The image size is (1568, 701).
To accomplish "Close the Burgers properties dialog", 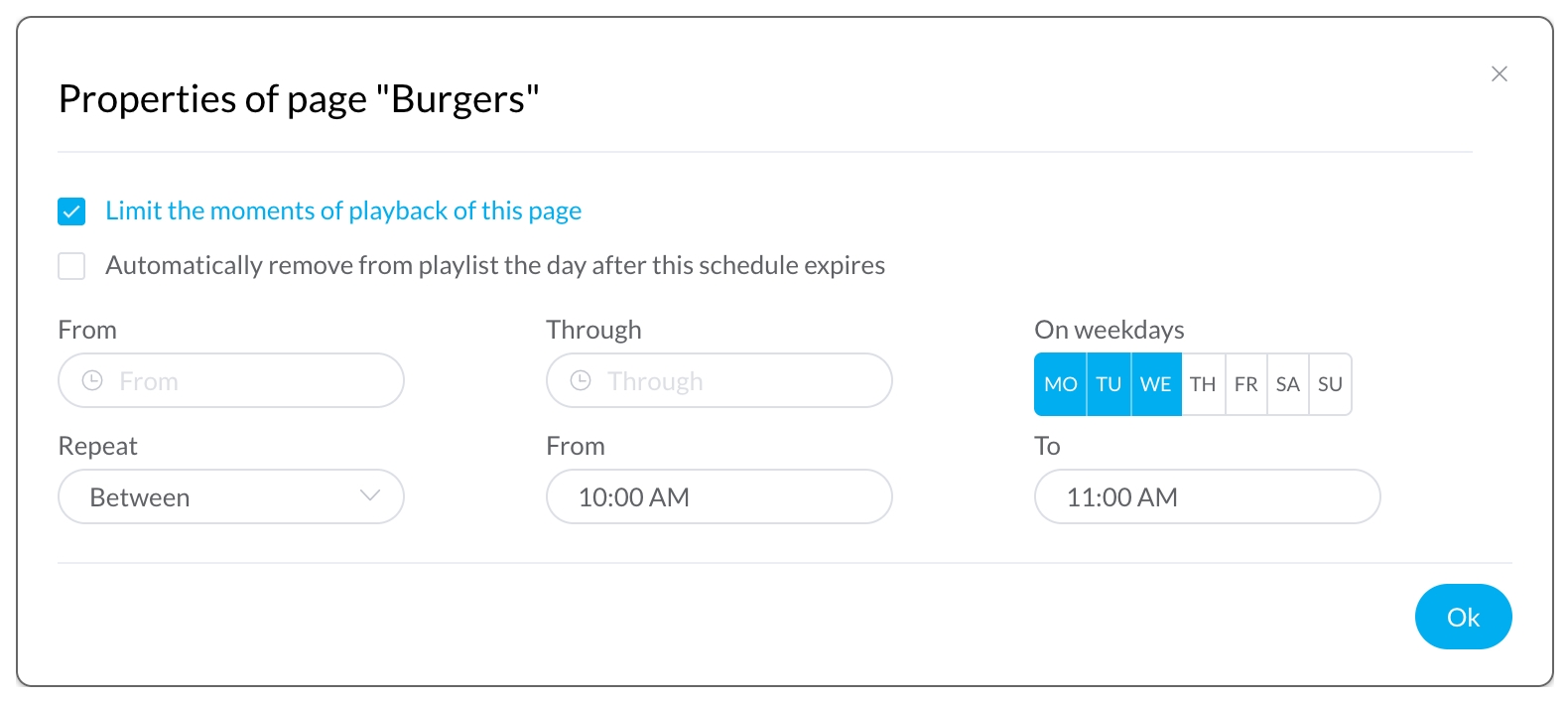I will [x=1499, y=74].
